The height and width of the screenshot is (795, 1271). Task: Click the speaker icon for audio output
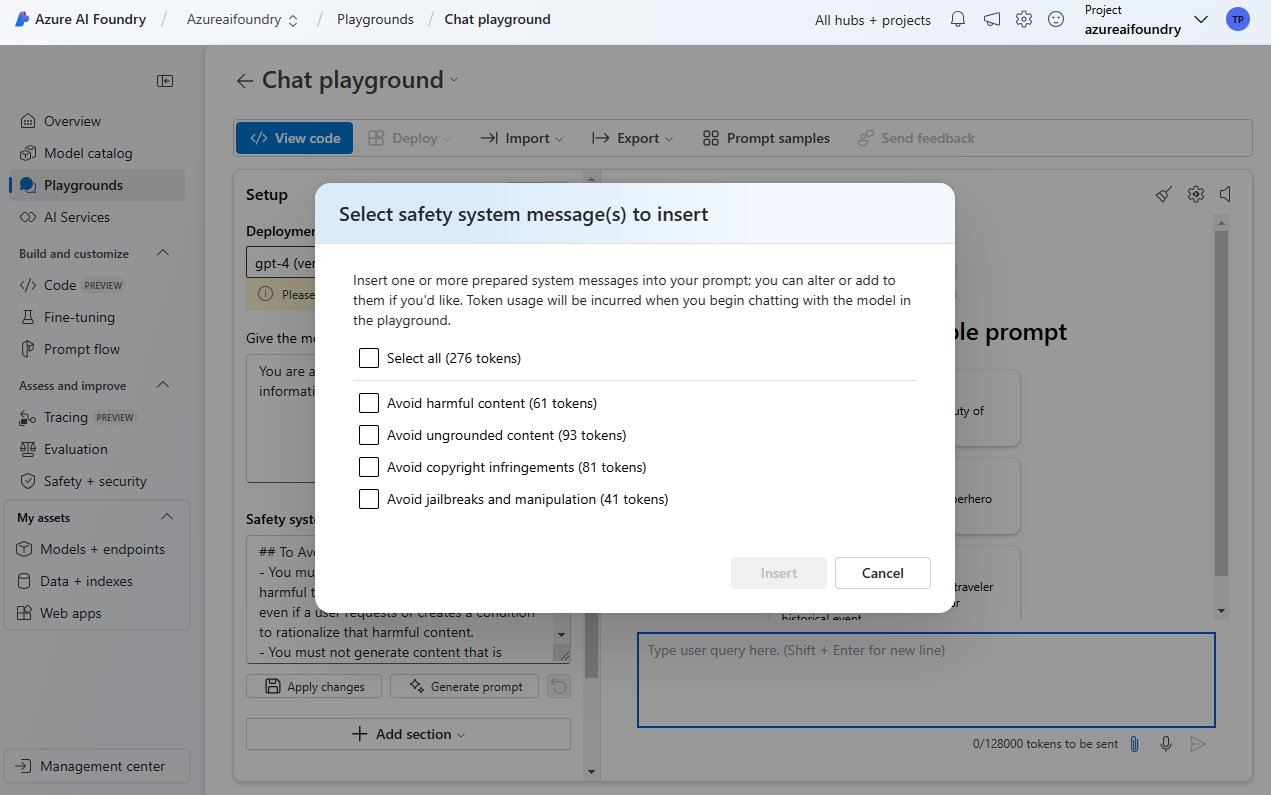1225,194
